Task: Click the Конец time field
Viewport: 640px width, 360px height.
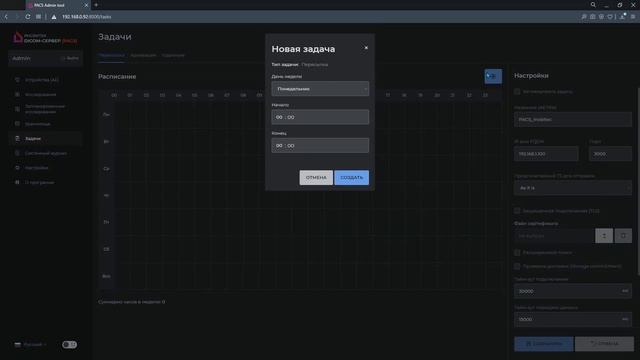Action: [x=320, y=145]
